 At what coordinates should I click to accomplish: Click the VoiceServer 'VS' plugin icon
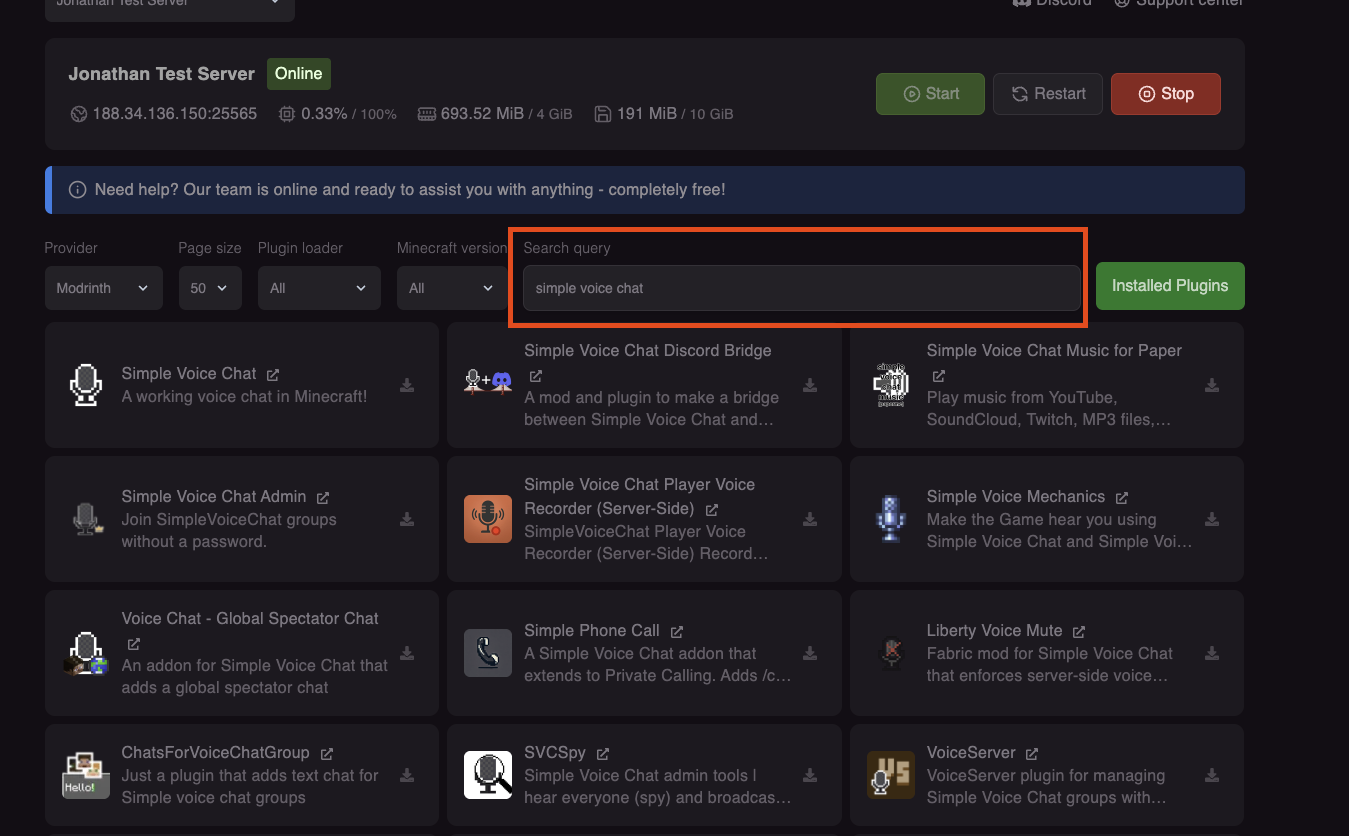pos(890,774)
